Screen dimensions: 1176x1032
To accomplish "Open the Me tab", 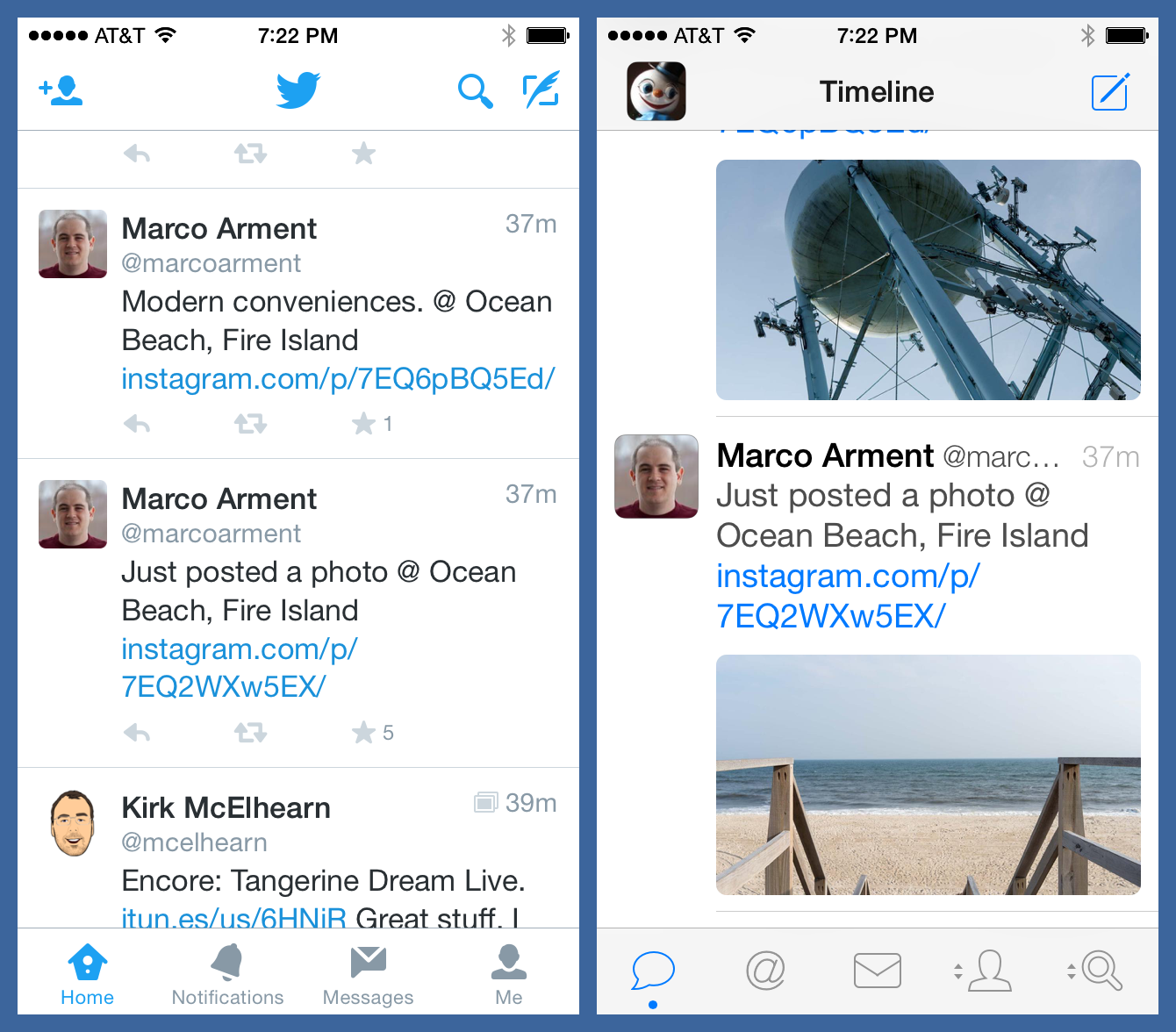I will coord(508,974).
